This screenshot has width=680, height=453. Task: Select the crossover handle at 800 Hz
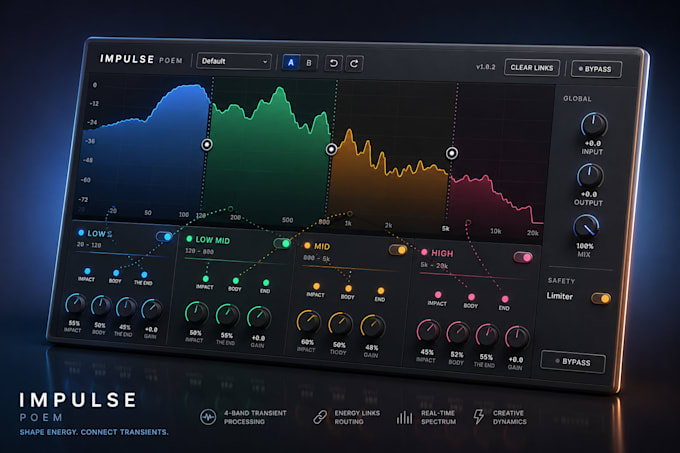point(331,149)
